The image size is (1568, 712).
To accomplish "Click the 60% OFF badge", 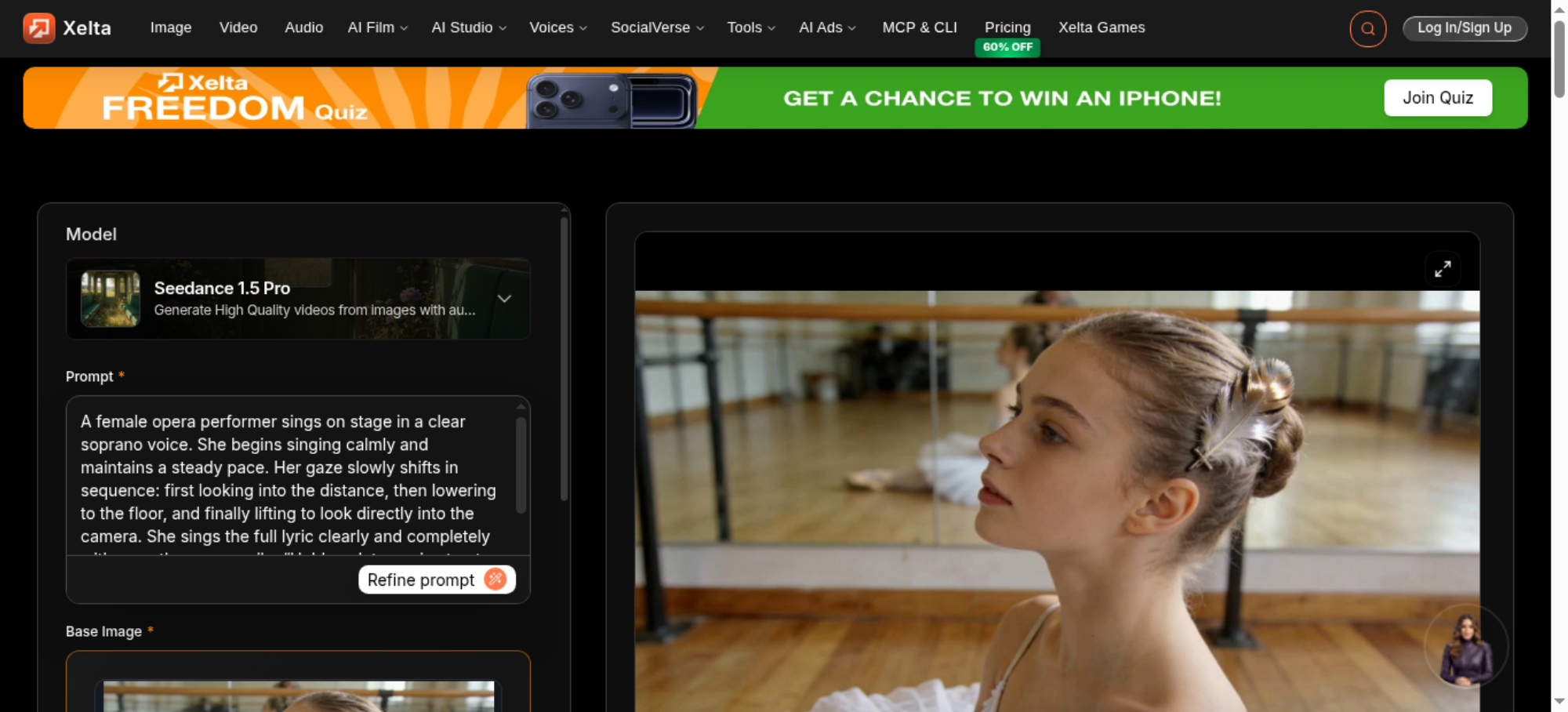I will pyautogui.click(x=1007, y=47).
